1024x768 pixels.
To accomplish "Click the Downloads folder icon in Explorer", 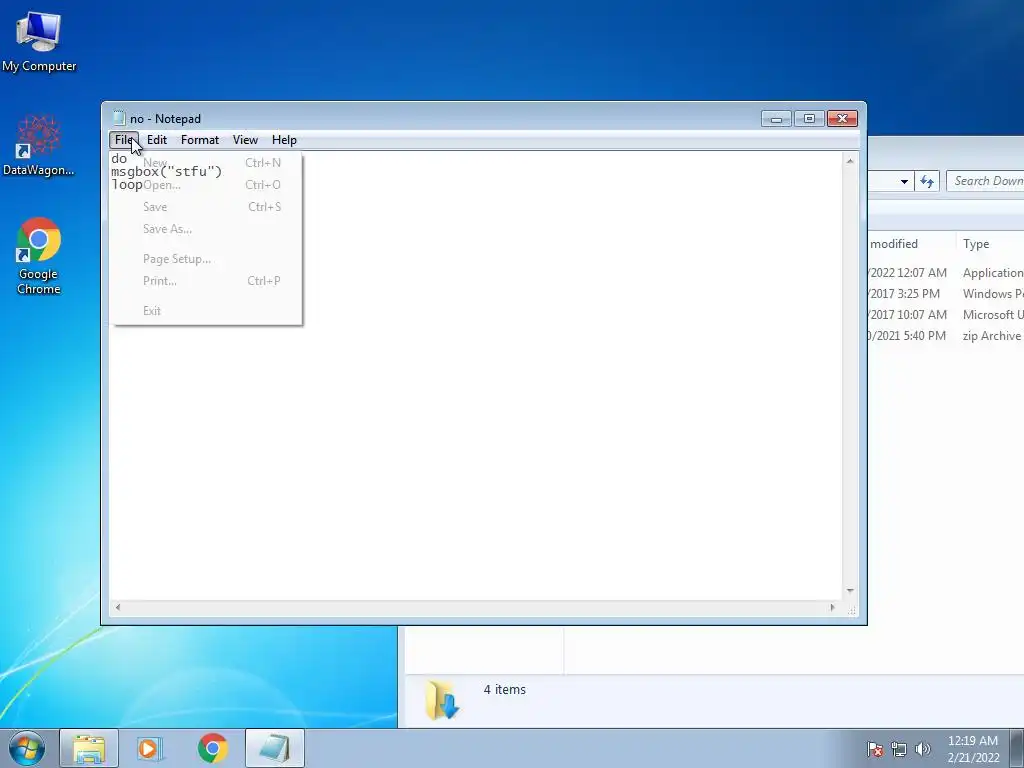I will click(442, 699).
